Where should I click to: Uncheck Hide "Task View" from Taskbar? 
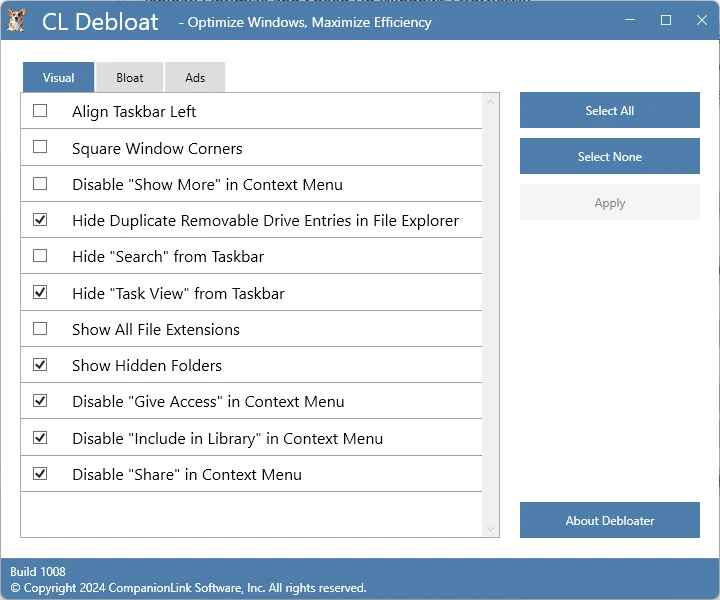click(x=40, y=292)
